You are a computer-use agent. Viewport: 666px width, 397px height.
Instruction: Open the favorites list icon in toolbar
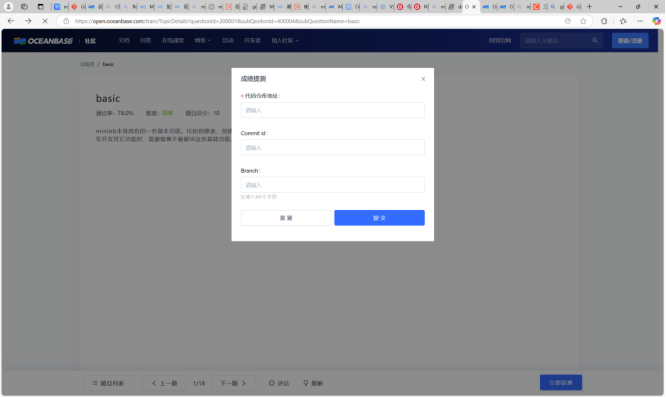[x=623, y=21]
